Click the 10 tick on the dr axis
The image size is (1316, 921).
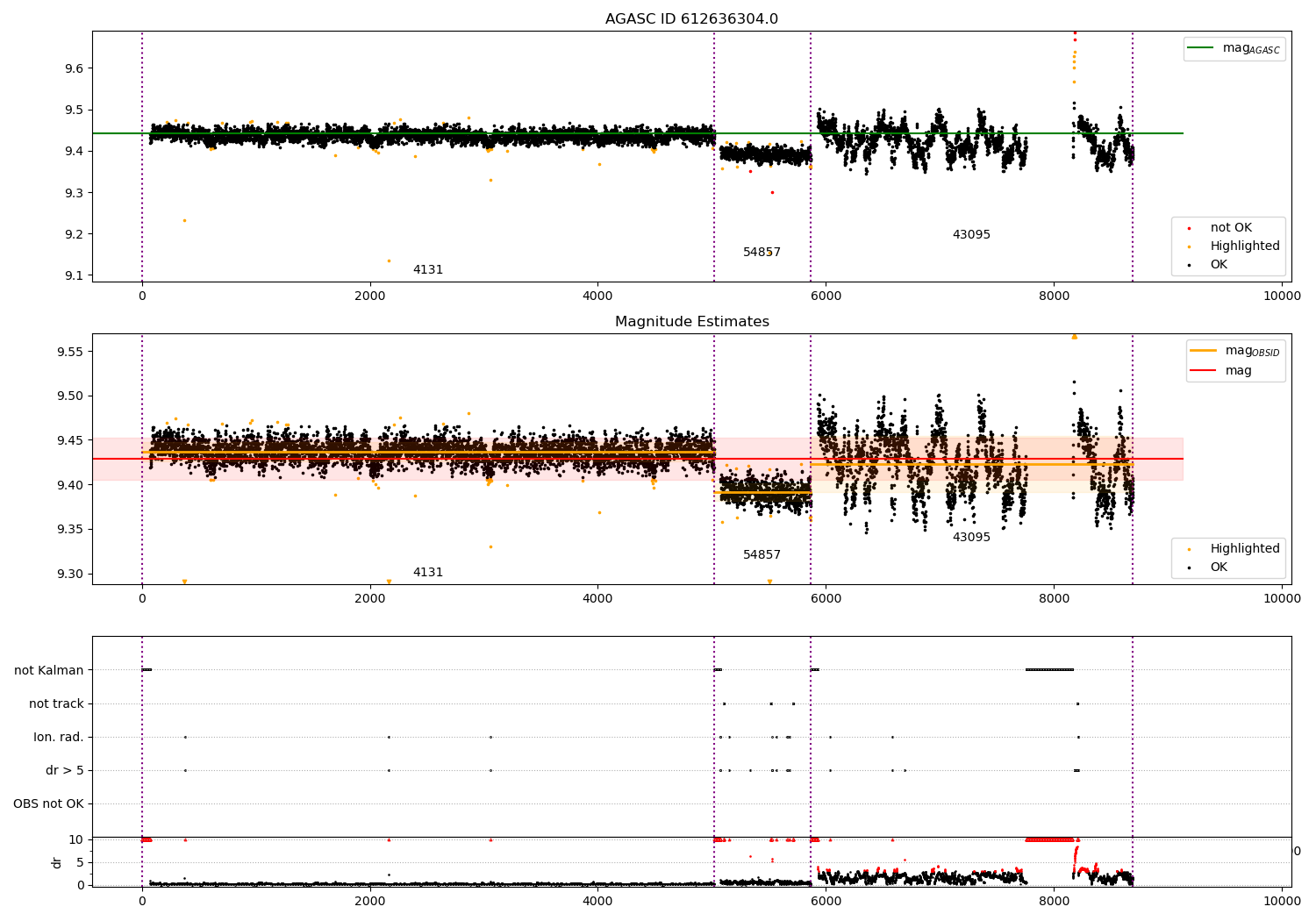coord(77,839)
